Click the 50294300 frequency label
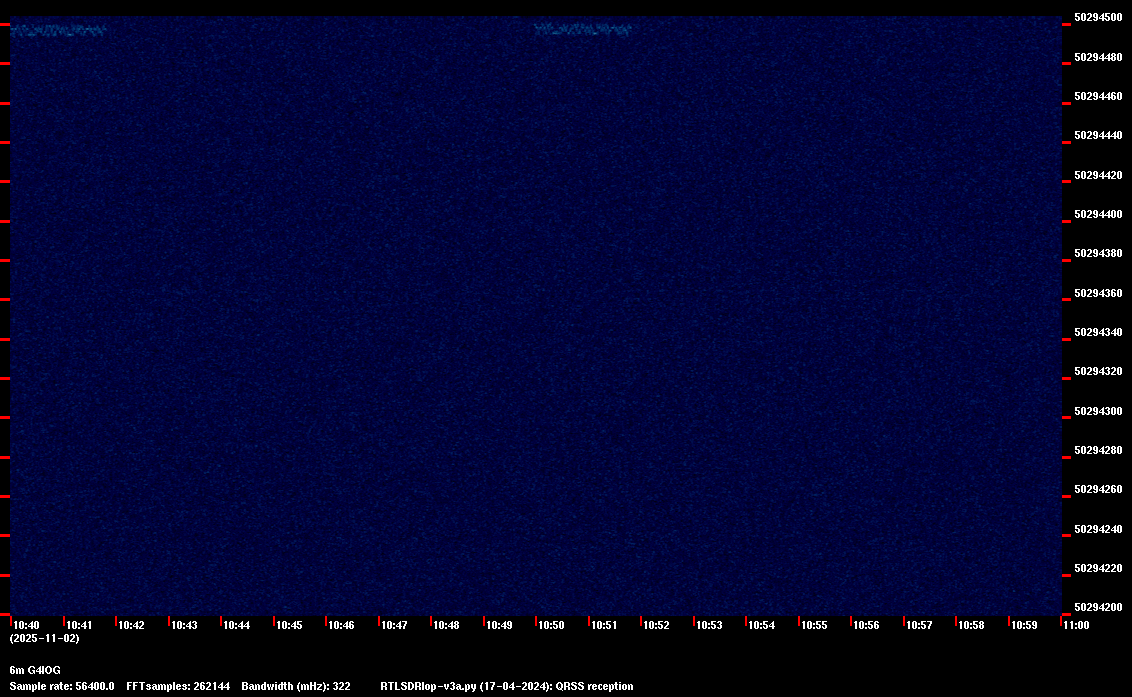 (1097, 411)
